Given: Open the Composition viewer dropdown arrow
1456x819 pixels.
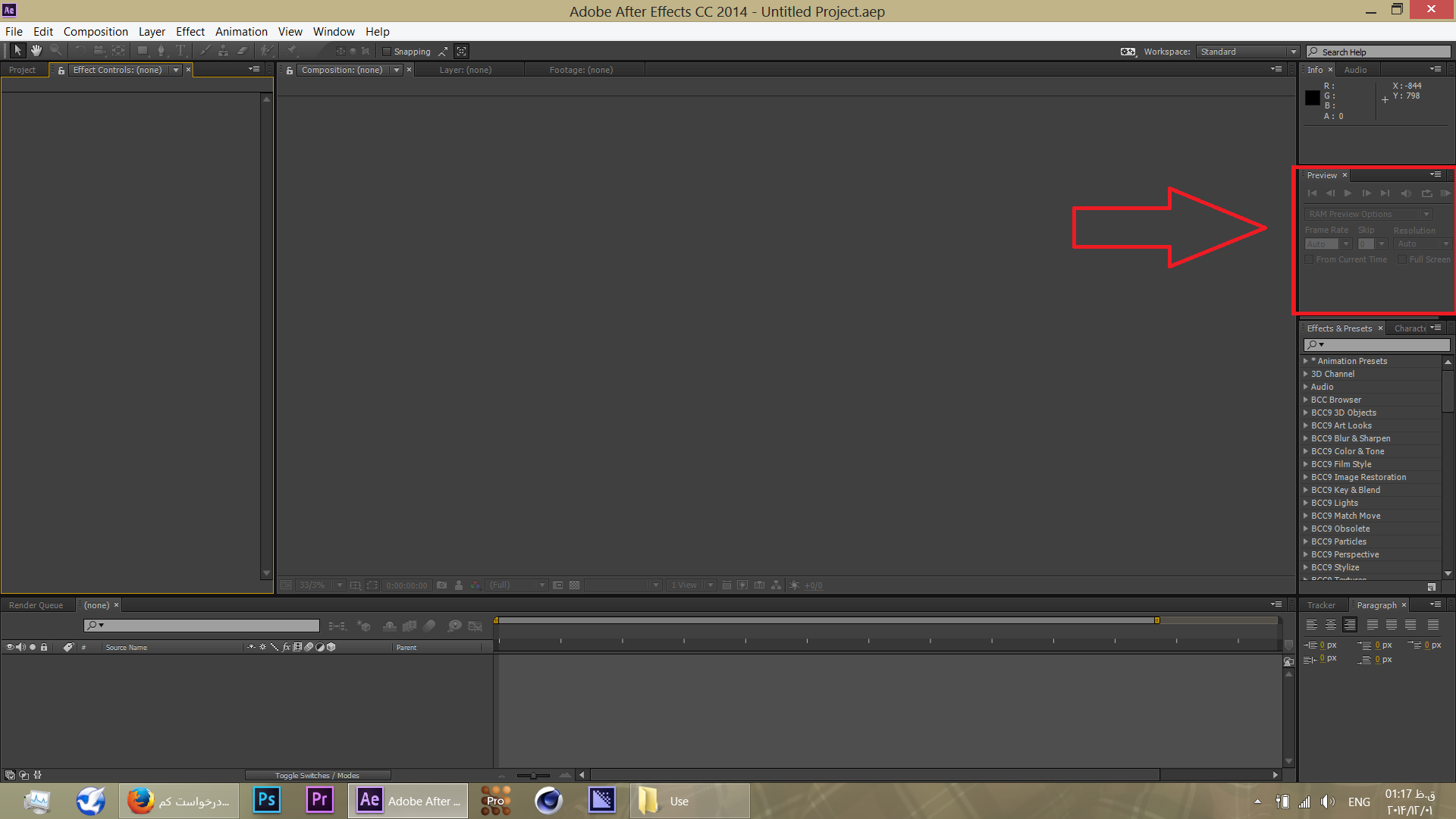Looking at the screenshot, I should 397,70.
